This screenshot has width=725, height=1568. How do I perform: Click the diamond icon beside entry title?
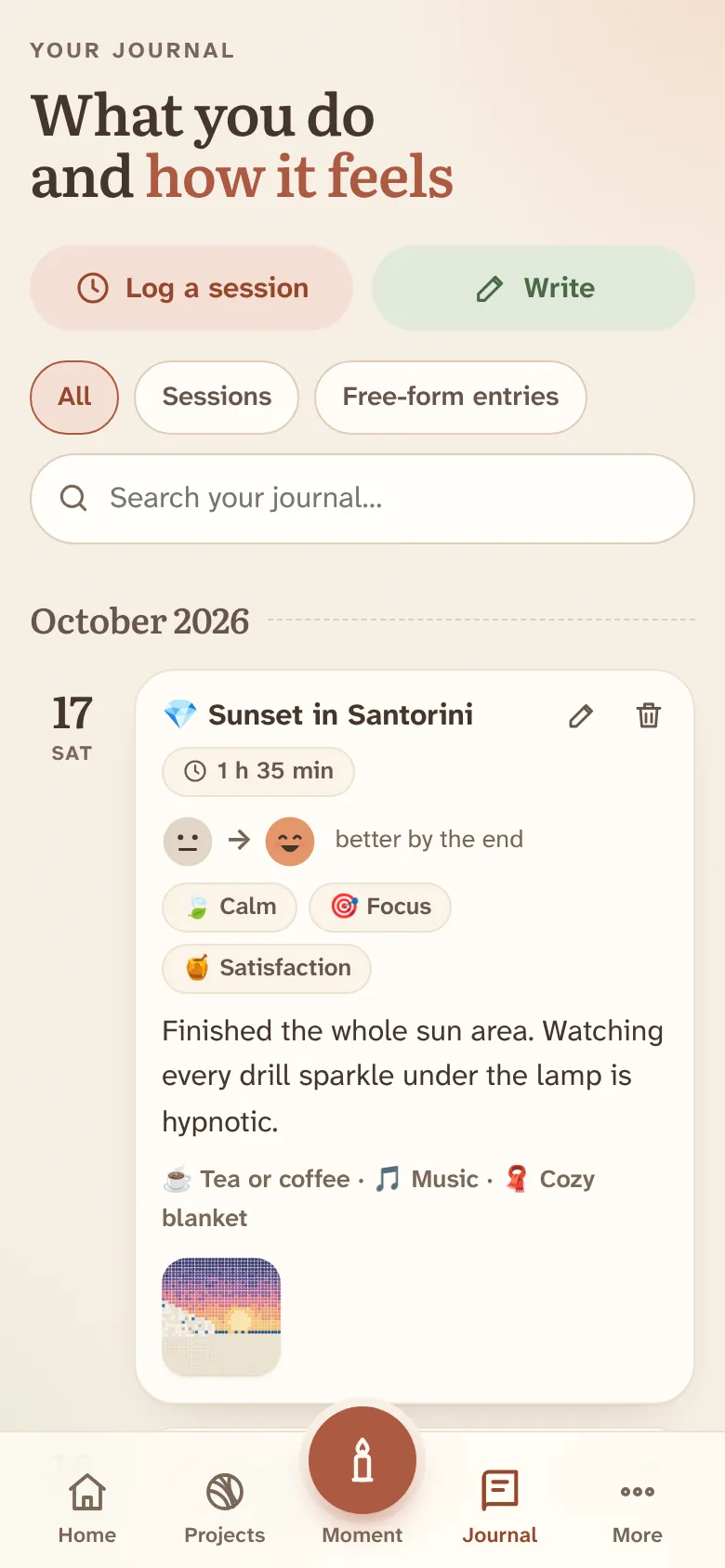coord(179,714)
